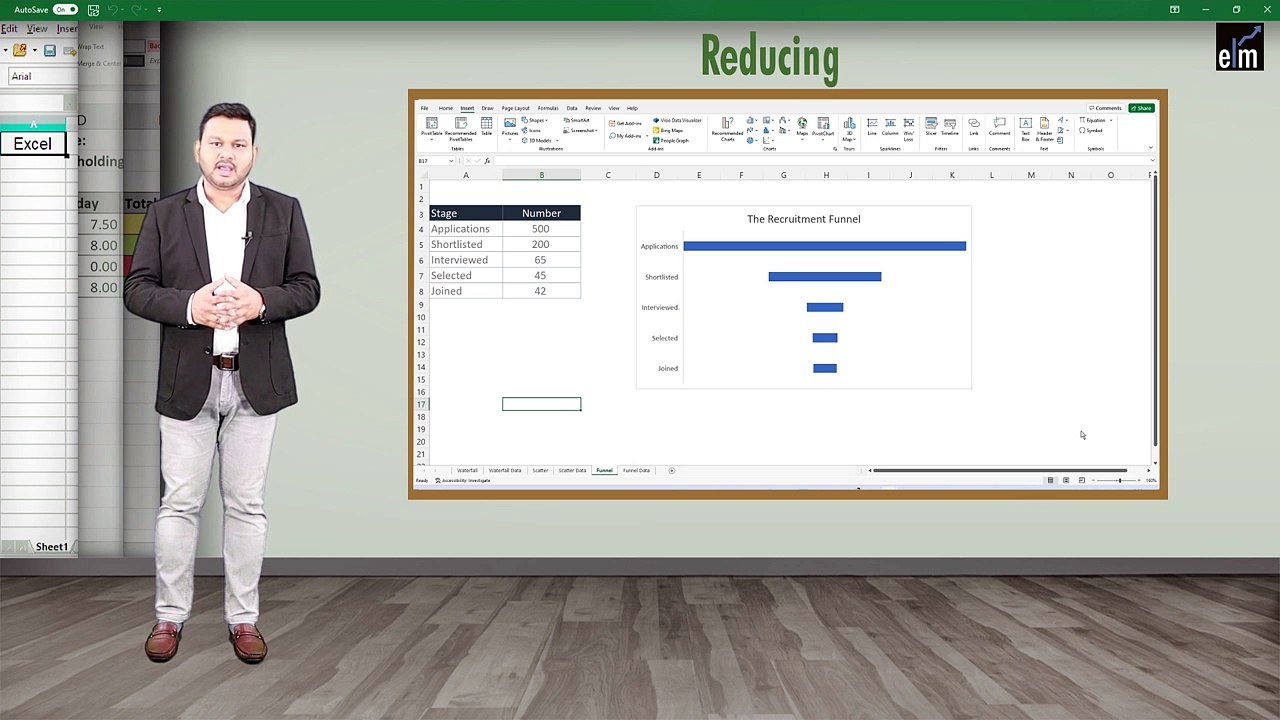The image size is (1280, 720).
Task: Click Recommended Charts
Action: pos(727,128)
